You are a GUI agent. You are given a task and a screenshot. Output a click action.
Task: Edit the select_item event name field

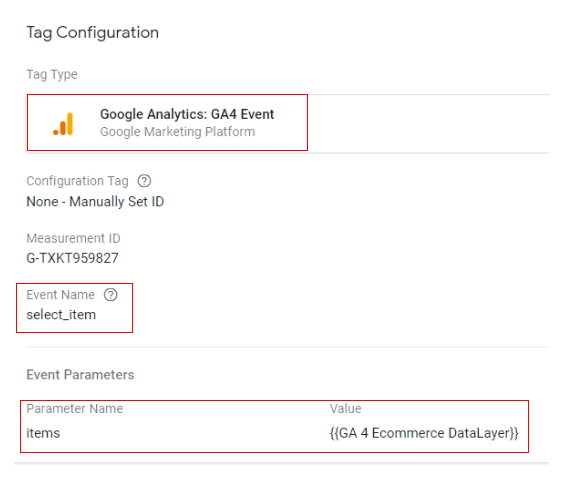click(61, 315)
